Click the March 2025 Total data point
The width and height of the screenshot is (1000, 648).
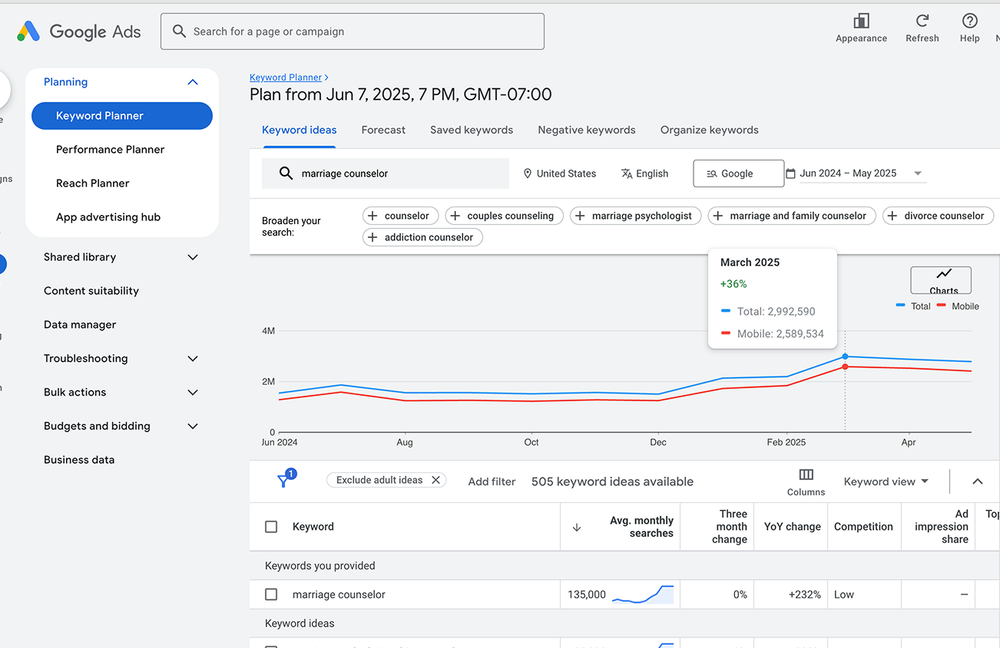tap(845, 357)
